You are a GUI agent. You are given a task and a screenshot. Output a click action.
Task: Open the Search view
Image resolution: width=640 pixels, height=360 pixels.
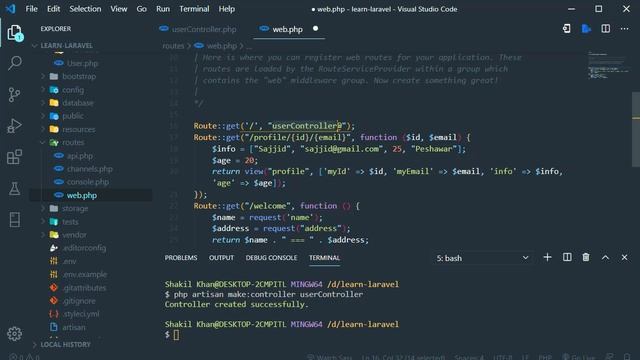(x=15, y=63)
